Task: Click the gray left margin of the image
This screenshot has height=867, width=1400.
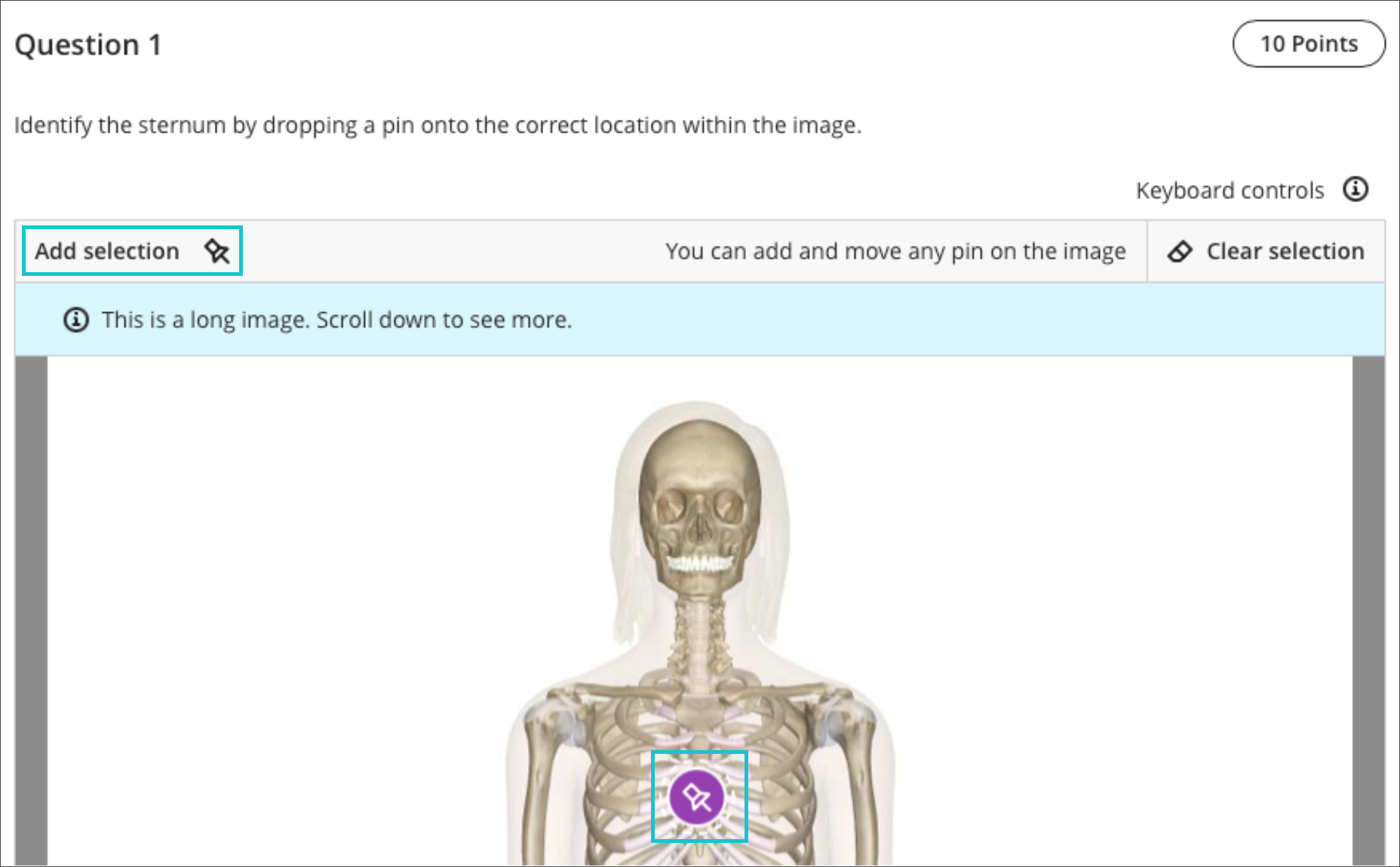Action: tap(32, 611)
